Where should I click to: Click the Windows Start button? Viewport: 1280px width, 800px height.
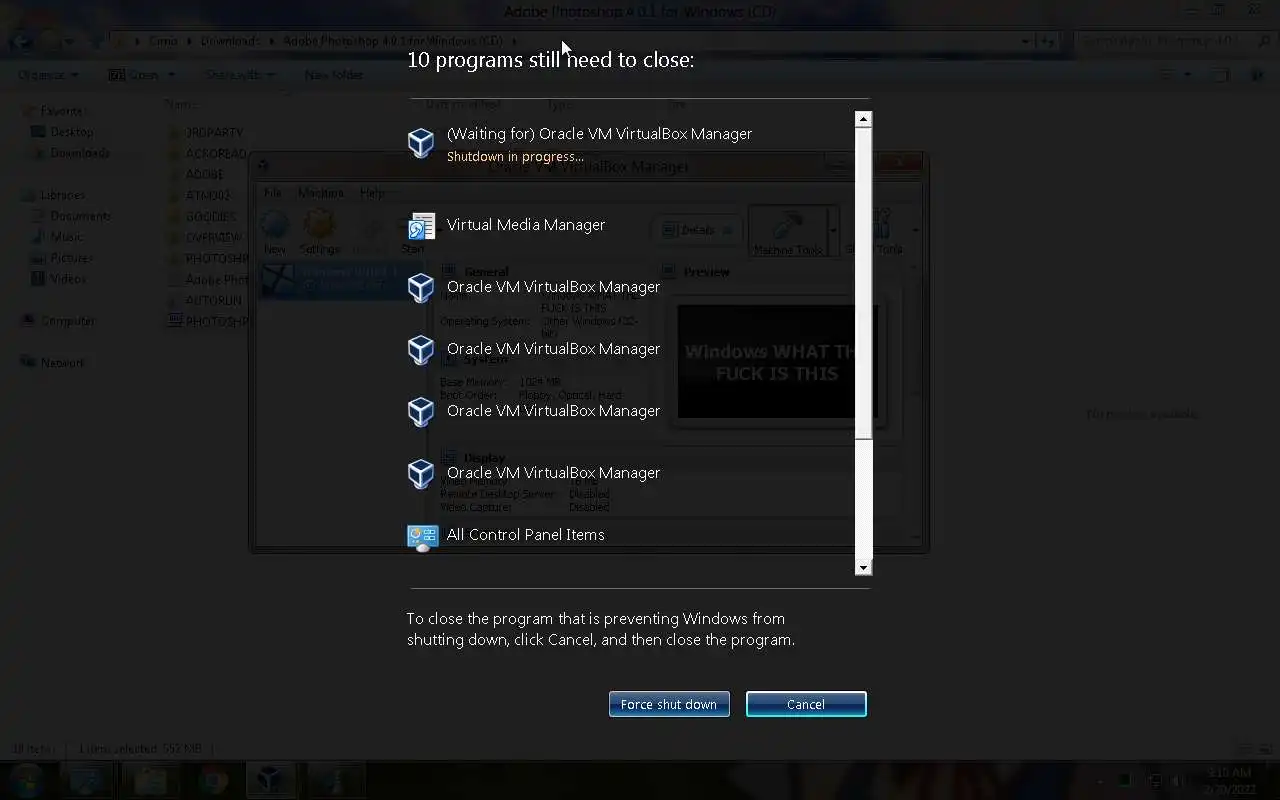click(26, 779)
